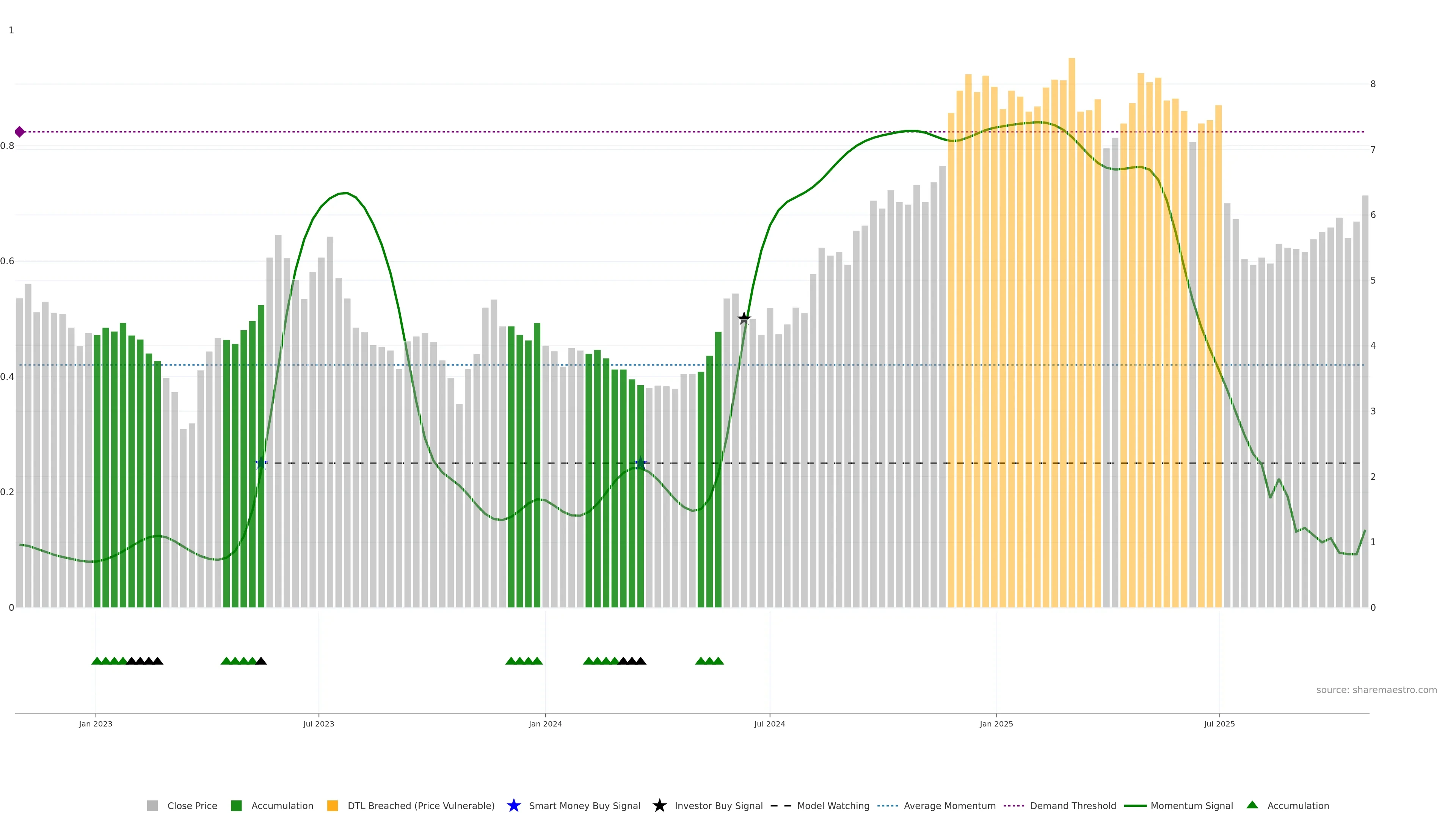This screenshot has height=819, width=1456.
Task: Click the gray Close Price legend swatch
Action: click(x=152, y=805)
